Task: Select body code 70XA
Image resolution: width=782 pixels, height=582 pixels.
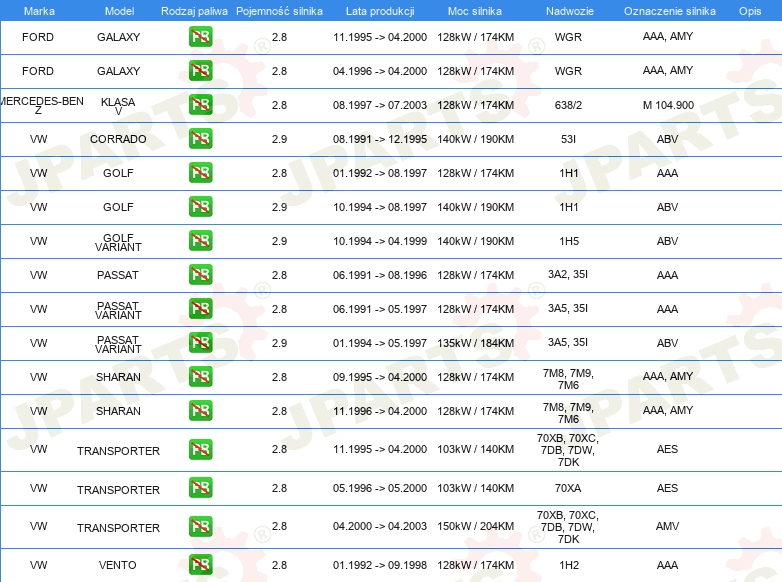Action: (x=568, y=488)
